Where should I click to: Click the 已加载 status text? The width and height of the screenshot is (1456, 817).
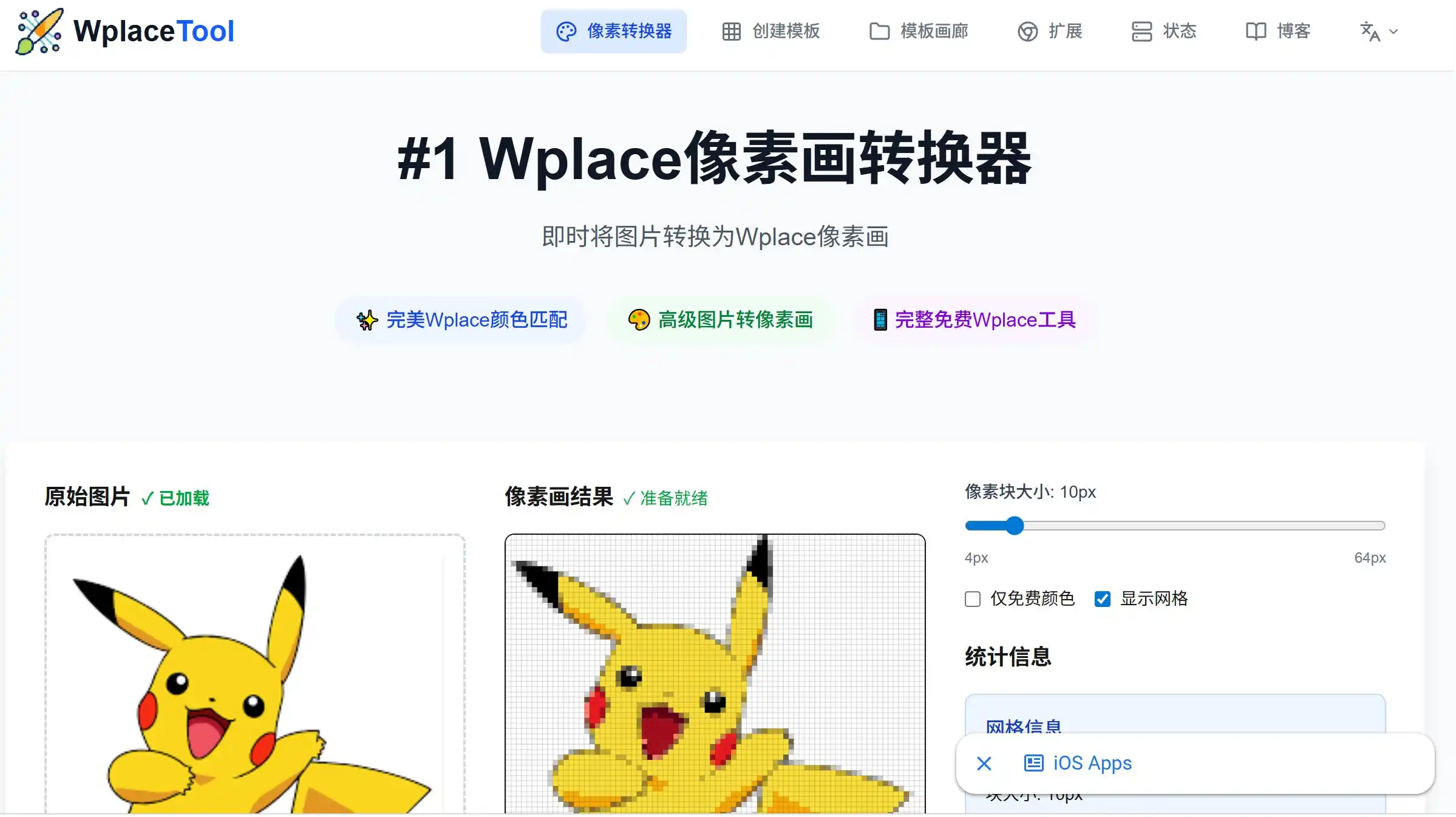coord(175,498)
